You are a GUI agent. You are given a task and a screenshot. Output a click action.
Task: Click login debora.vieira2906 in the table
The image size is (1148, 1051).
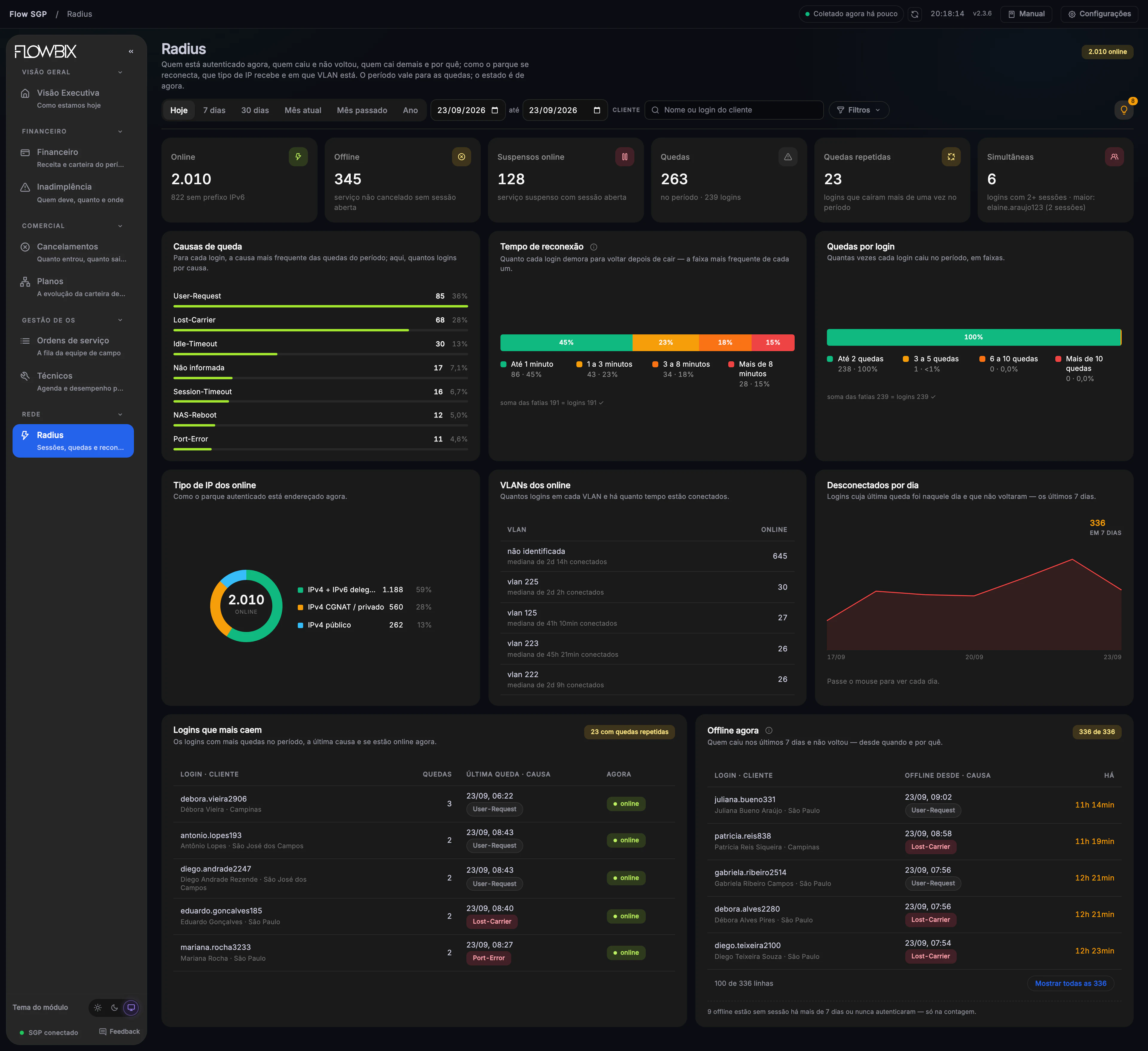coord(213,799)
